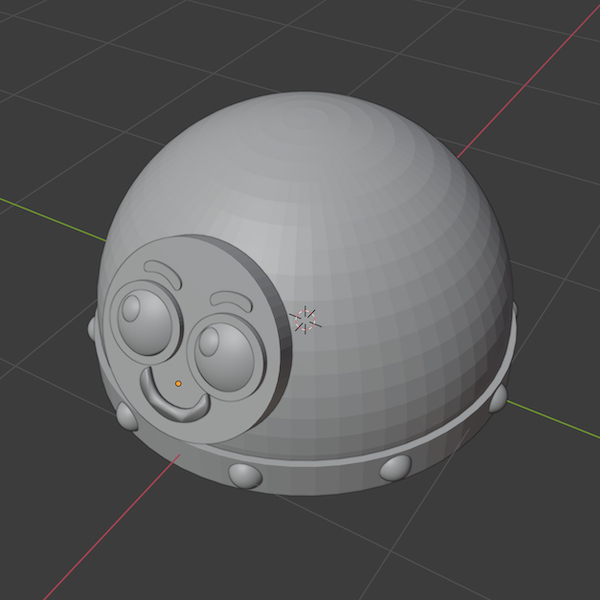
Task: Select the curved smile mouth on the face
Action: (175, 395)
